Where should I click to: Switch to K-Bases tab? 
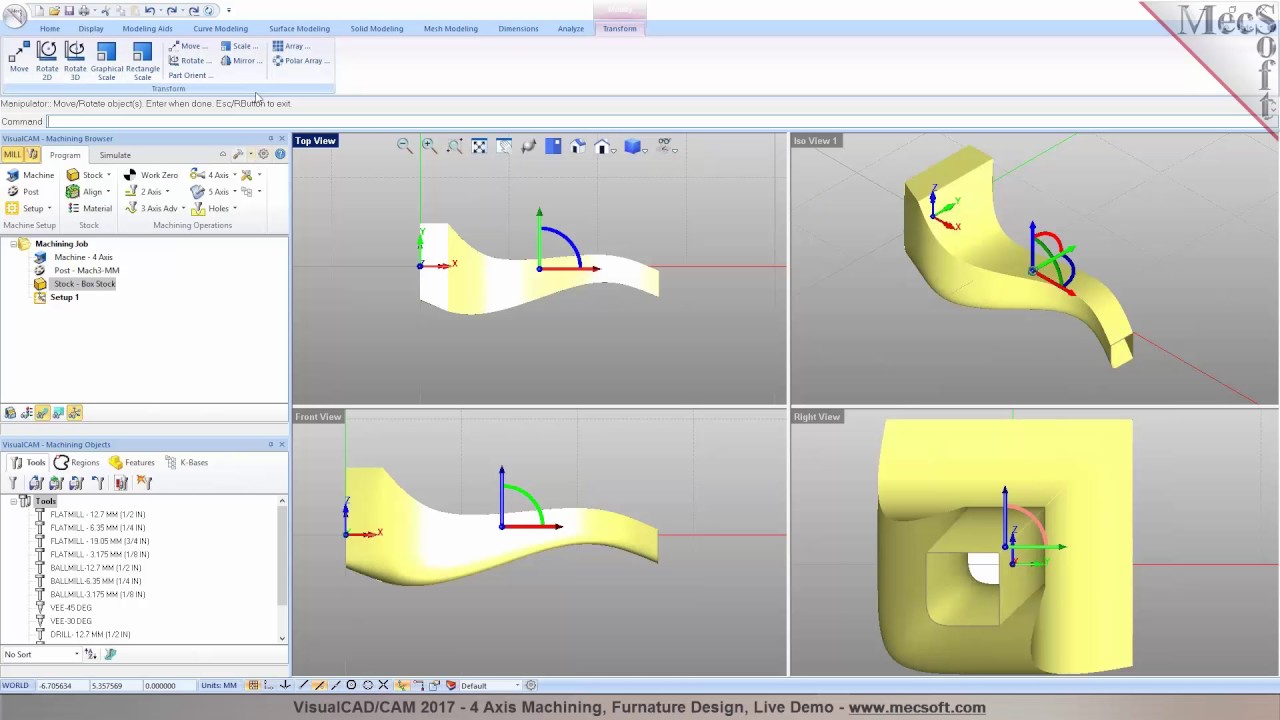186,463
